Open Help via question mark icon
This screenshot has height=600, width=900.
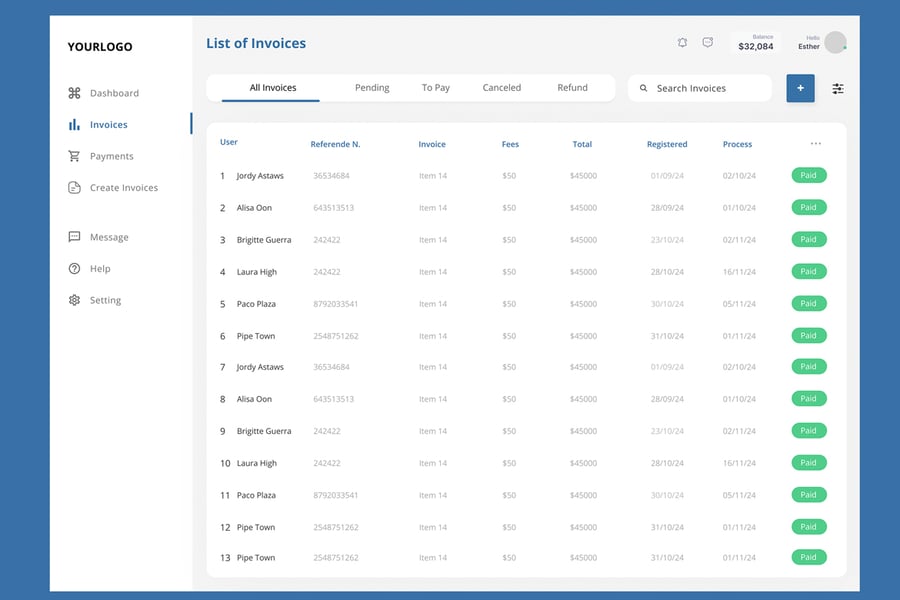[74, 269]
